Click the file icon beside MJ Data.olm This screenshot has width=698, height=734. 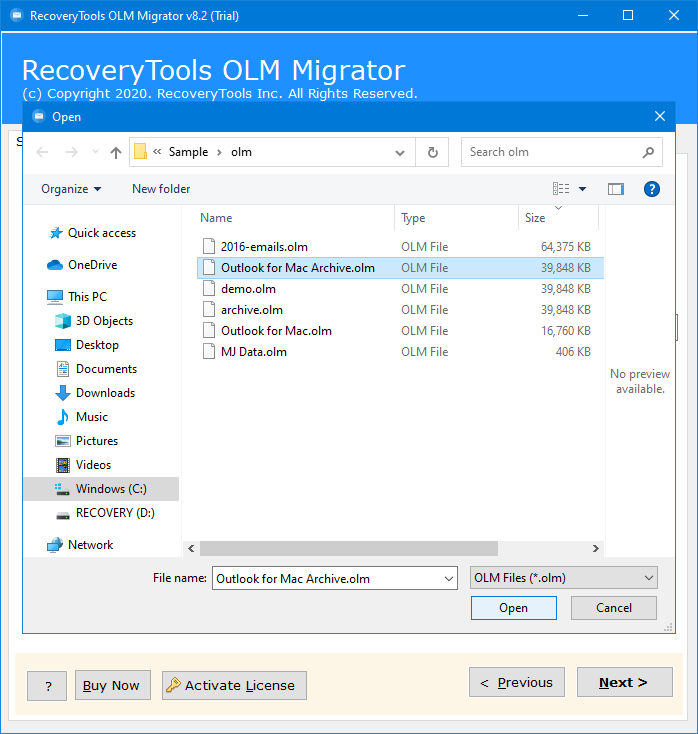(209, 352)
